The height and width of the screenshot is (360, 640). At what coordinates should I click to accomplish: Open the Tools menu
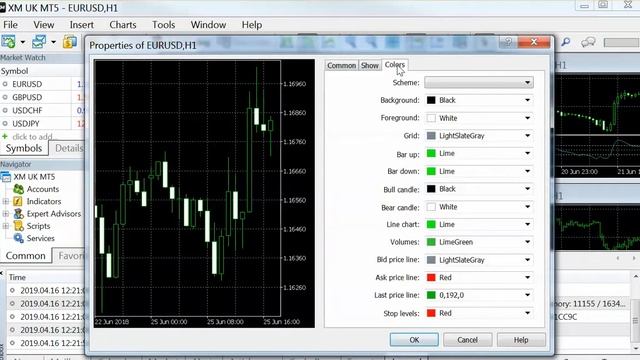pos(164,25)
